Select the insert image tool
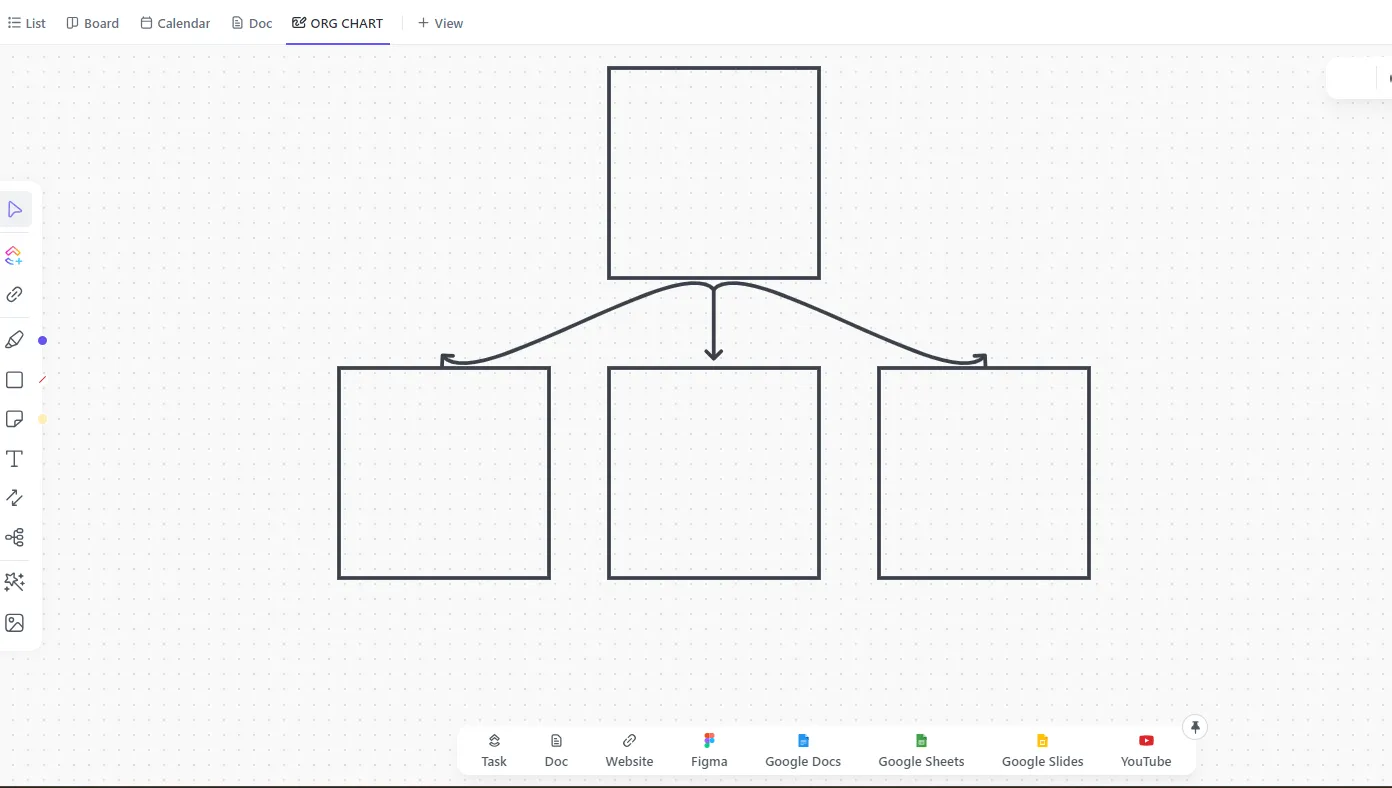The width and height of the screenshot is (1392, 788). 14,623
